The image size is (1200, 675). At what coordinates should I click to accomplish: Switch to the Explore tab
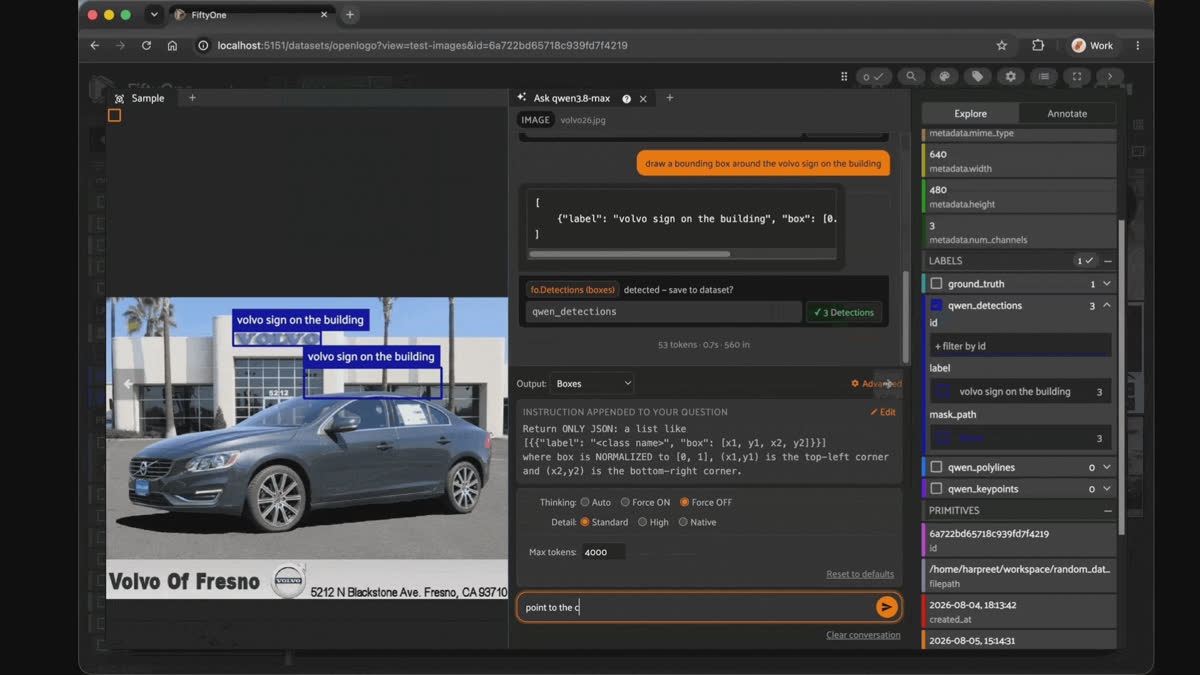click(x=970, y=114)
